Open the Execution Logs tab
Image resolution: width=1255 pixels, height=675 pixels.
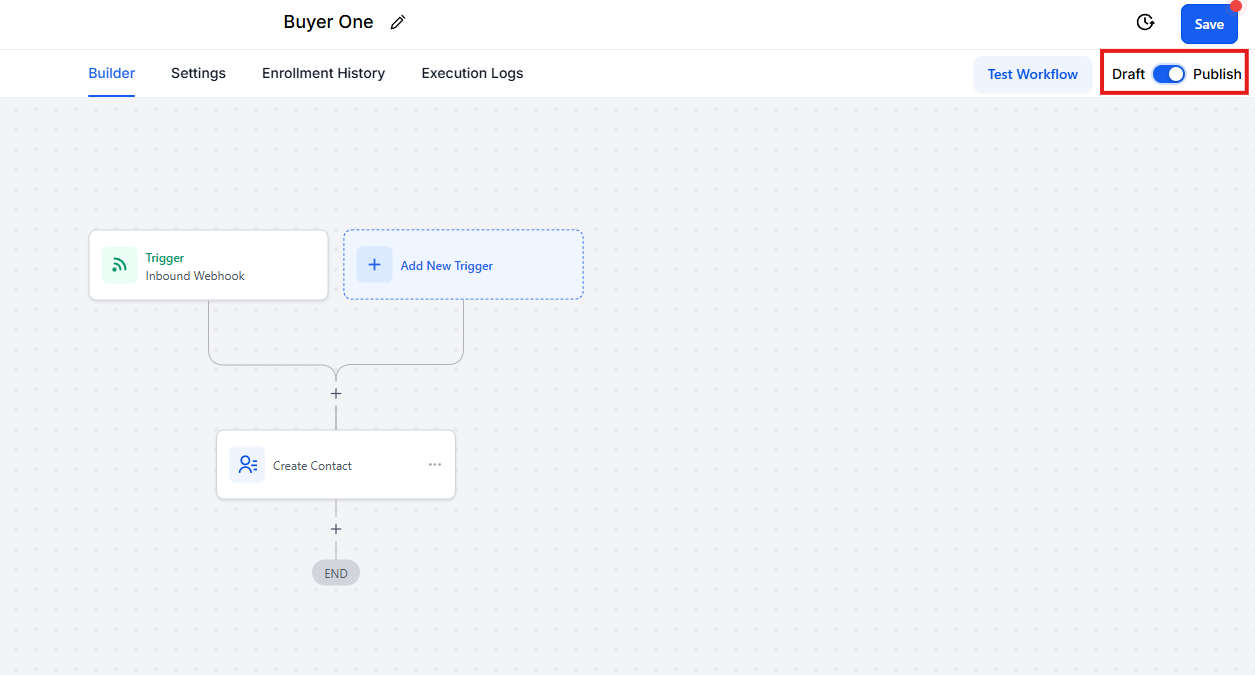click(x=472, y=73)
